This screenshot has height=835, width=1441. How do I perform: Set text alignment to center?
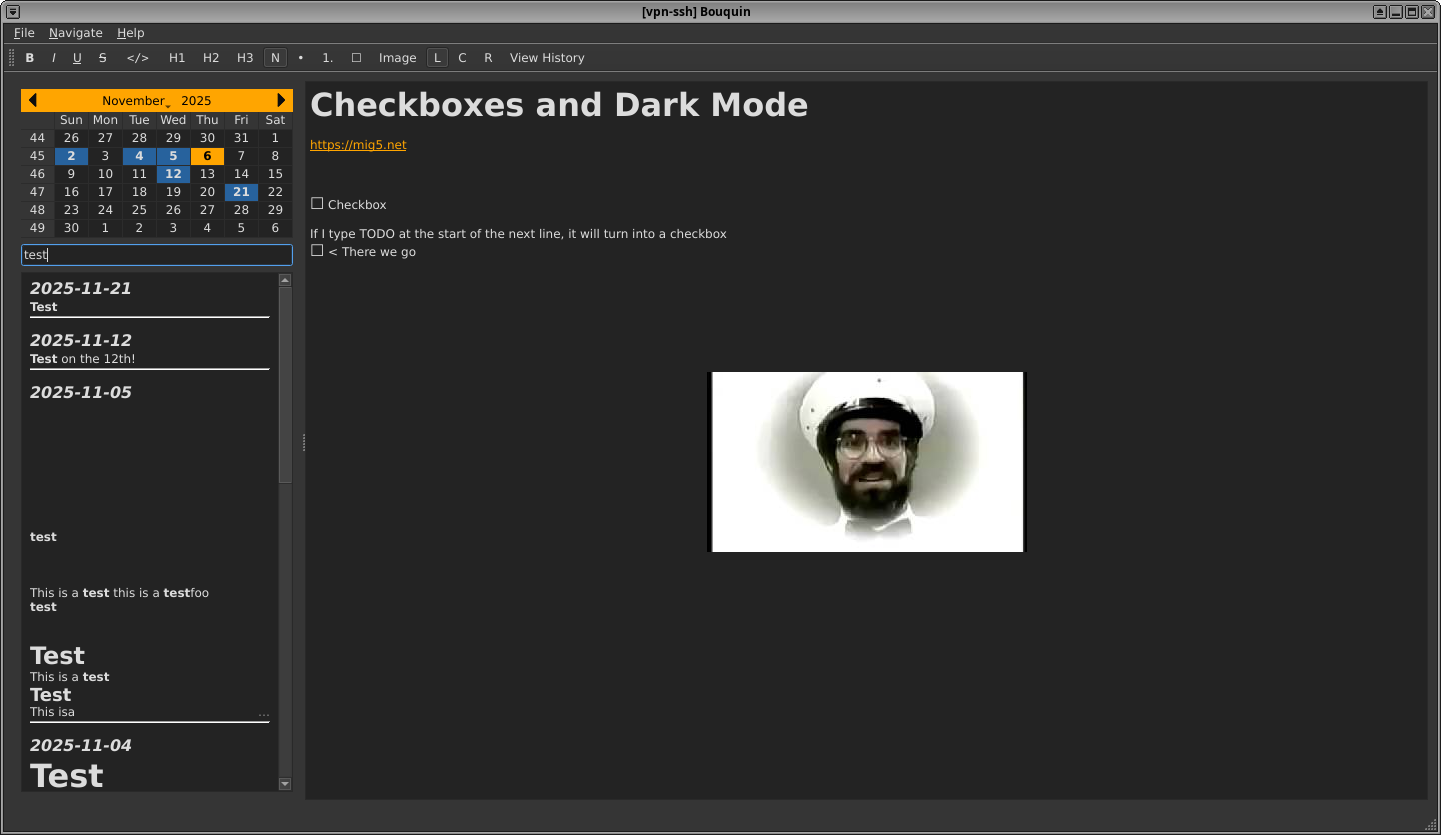462,57
